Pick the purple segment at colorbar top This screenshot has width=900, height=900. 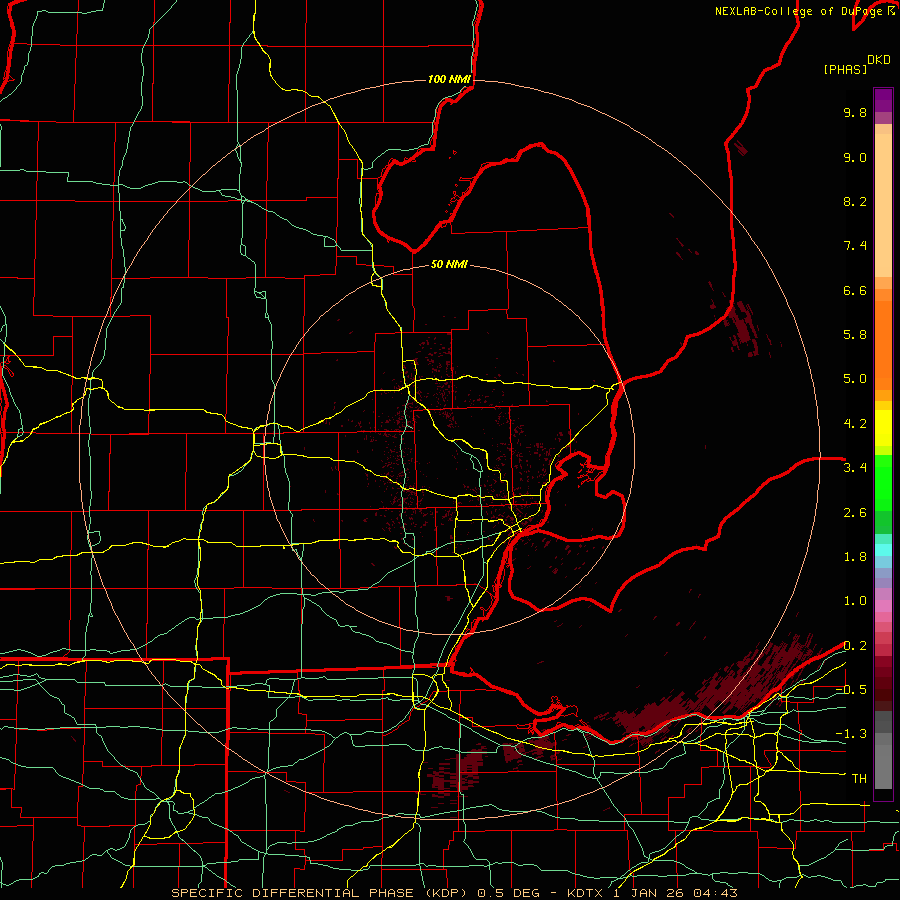click(x=883, y=100)
